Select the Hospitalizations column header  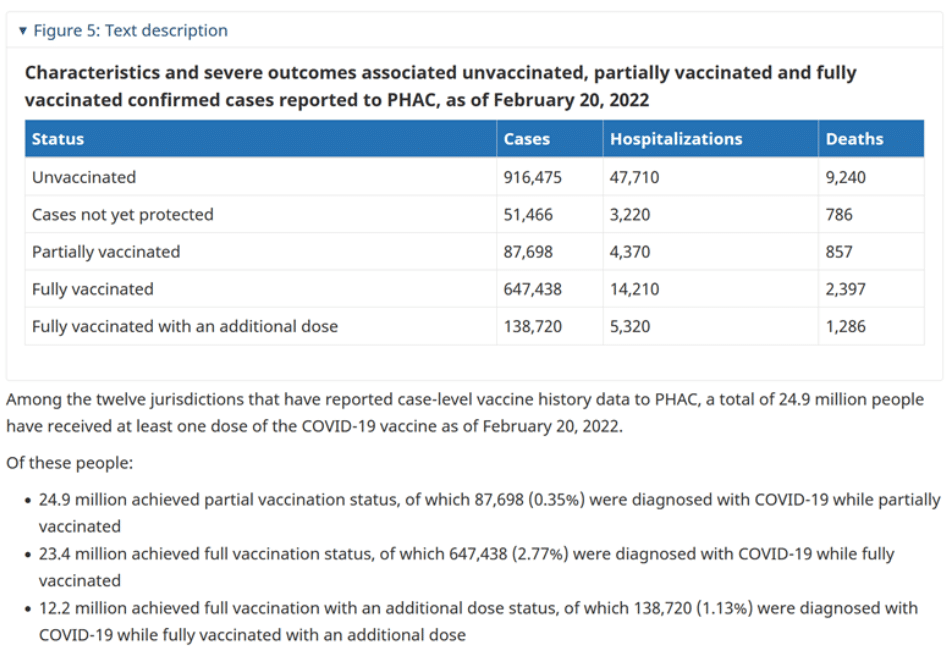point(676,139)
